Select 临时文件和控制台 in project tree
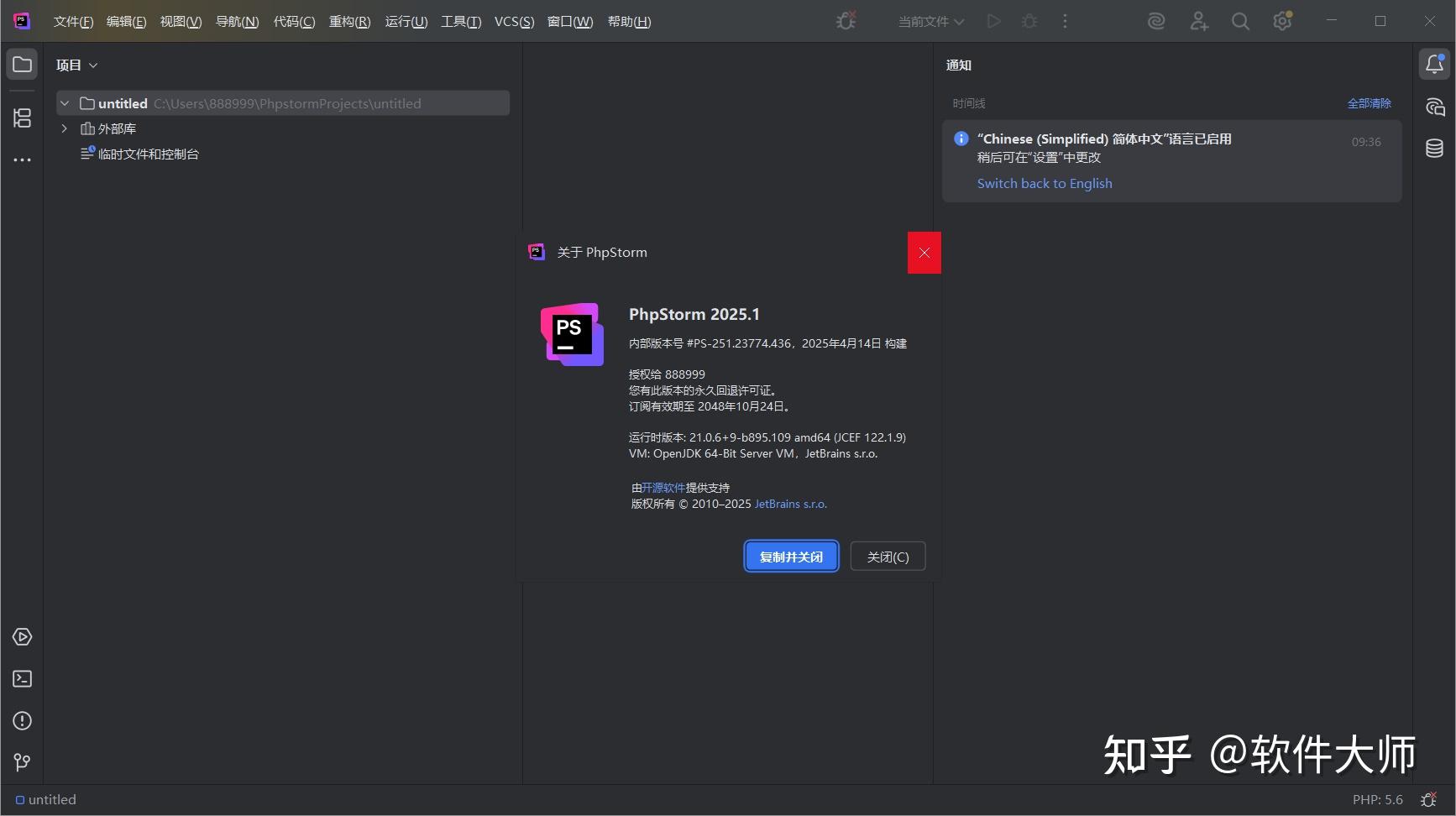Viewport: 1456px width, 816px height. pyautogui.click(x=149, y=154)
